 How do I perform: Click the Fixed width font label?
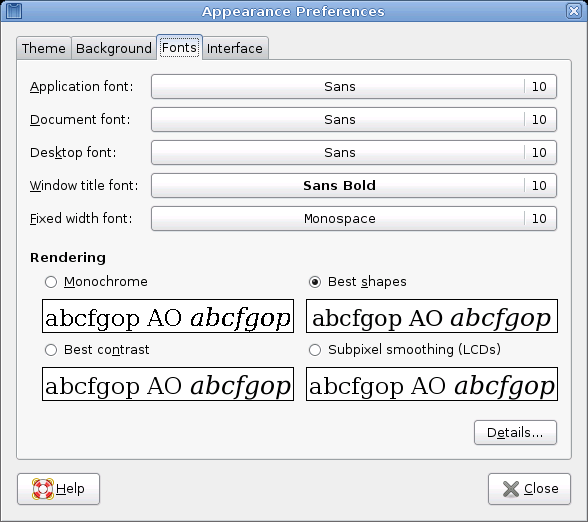[x=81, y=219]
